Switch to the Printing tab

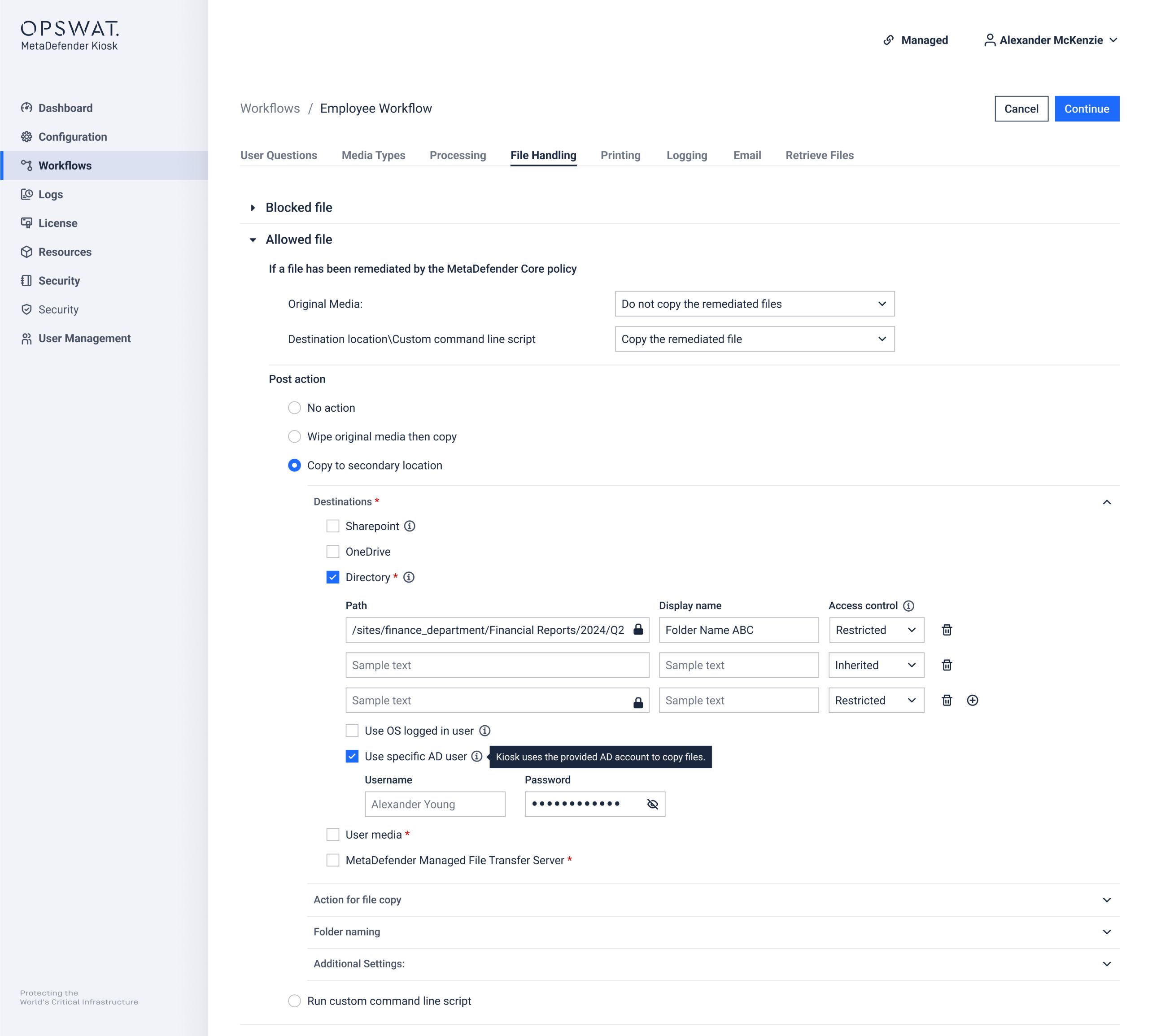coord(620,155)
